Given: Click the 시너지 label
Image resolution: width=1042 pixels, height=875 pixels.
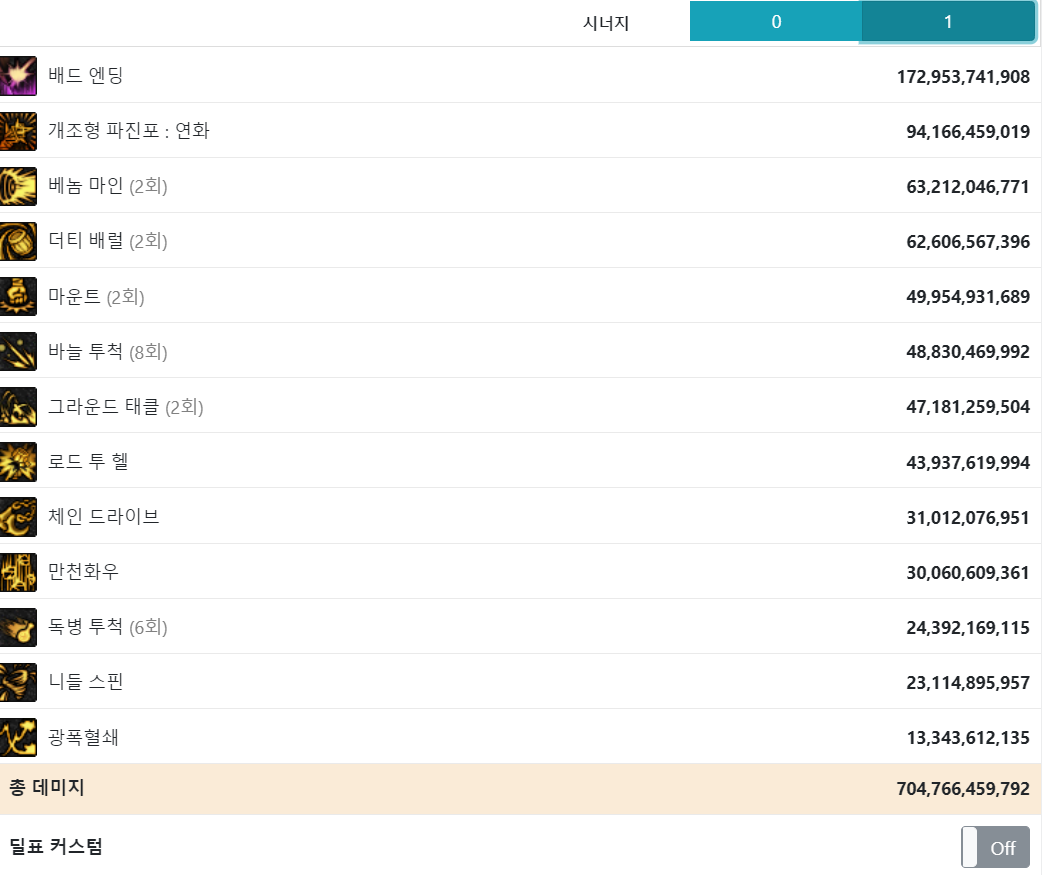Looking at the screenshot, I should [606, 23].
